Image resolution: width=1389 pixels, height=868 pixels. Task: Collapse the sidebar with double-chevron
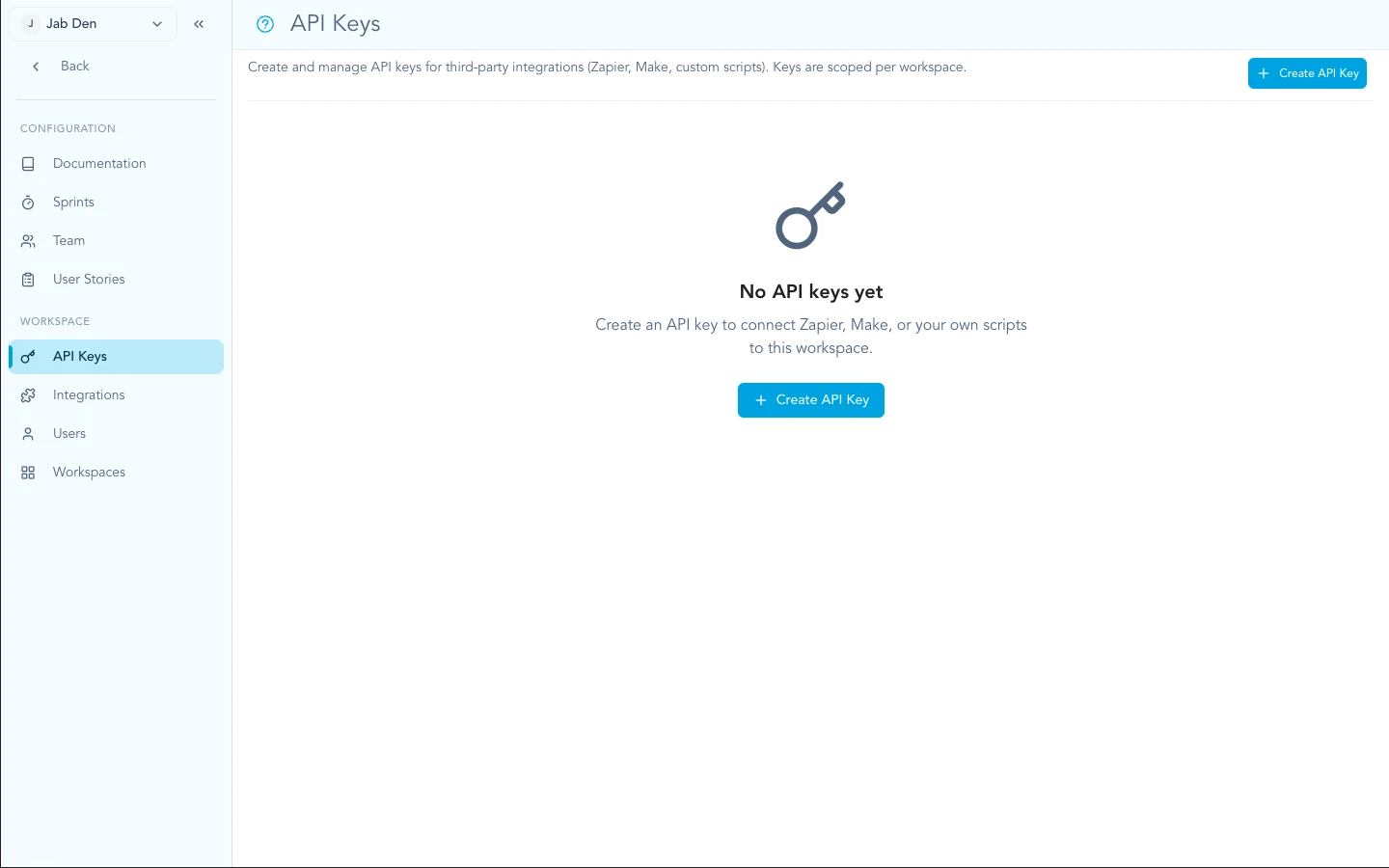199,23
